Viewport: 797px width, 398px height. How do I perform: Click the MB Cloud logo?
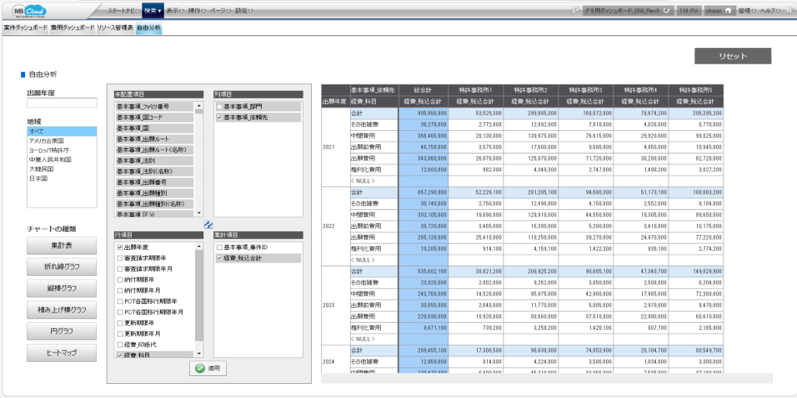tap(30, 10)
